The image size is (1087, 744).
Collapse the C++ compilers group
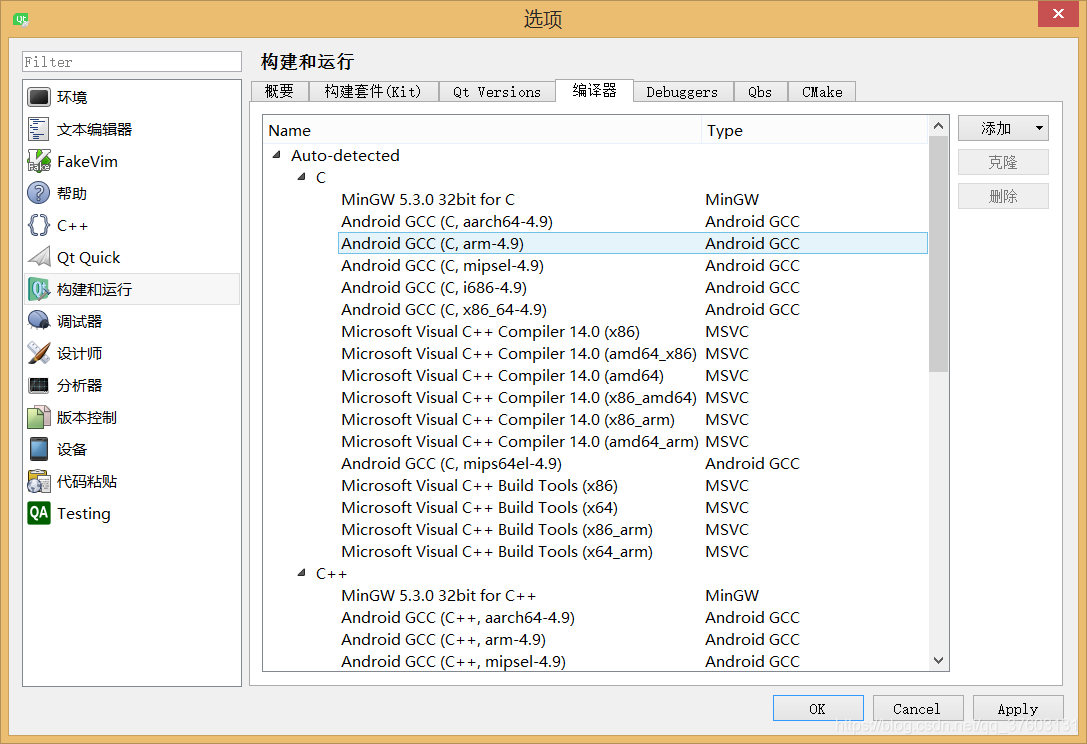point(302,573)
